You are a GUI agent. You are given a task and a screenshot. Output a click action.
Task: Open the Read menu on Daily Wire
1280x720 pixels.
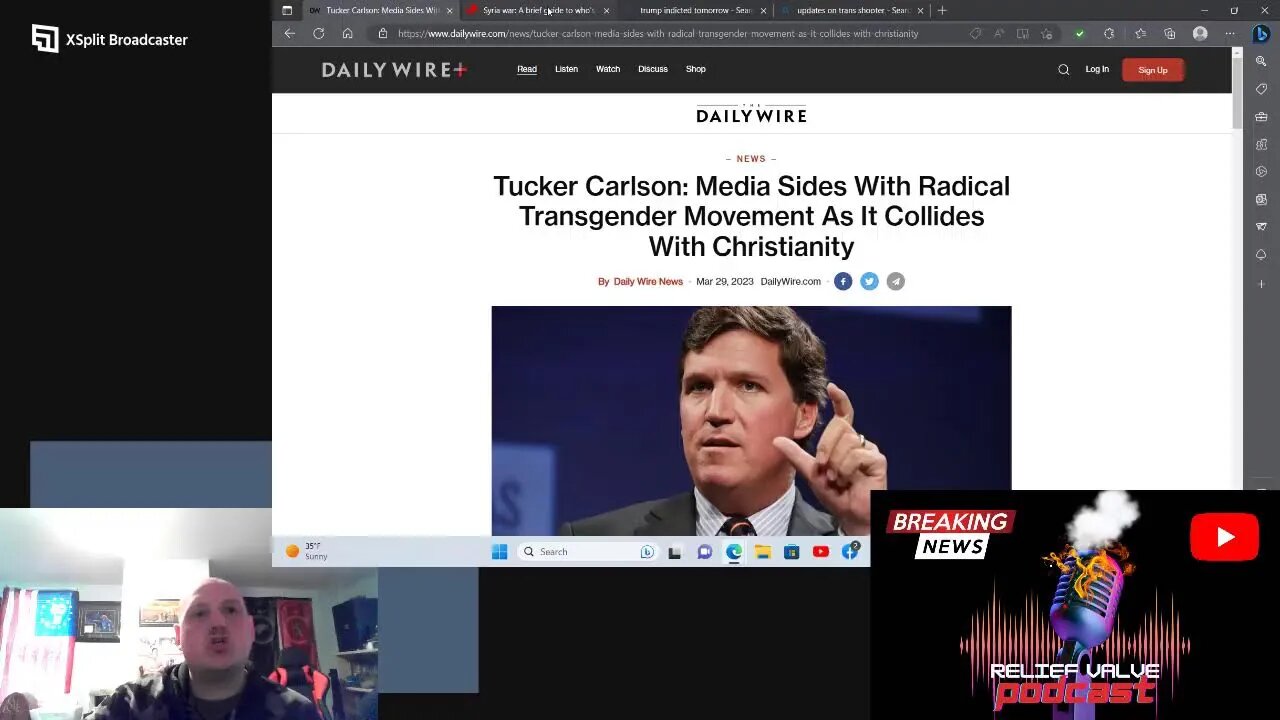527,69
